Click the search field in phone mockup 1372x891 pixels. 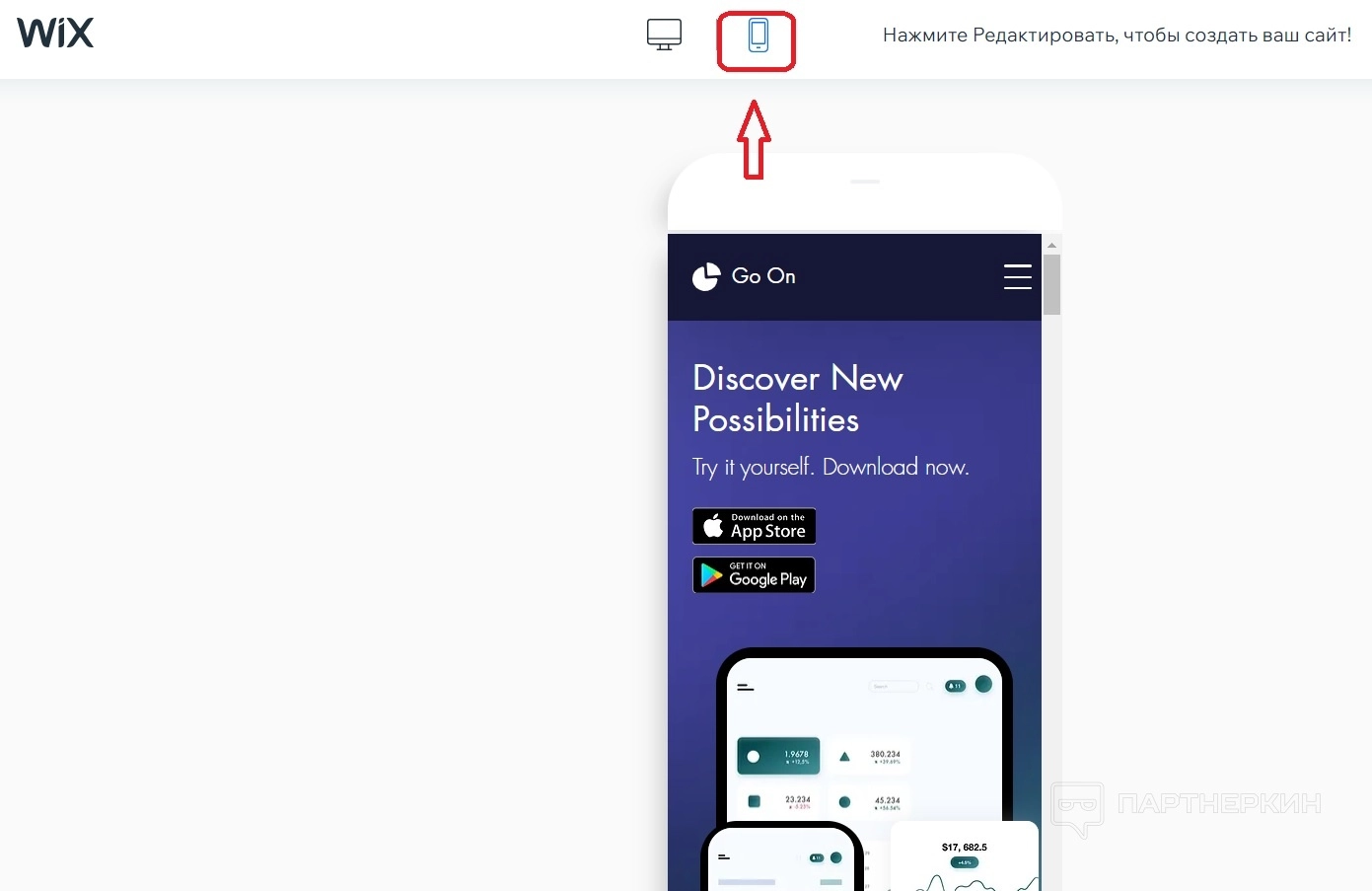894,686
